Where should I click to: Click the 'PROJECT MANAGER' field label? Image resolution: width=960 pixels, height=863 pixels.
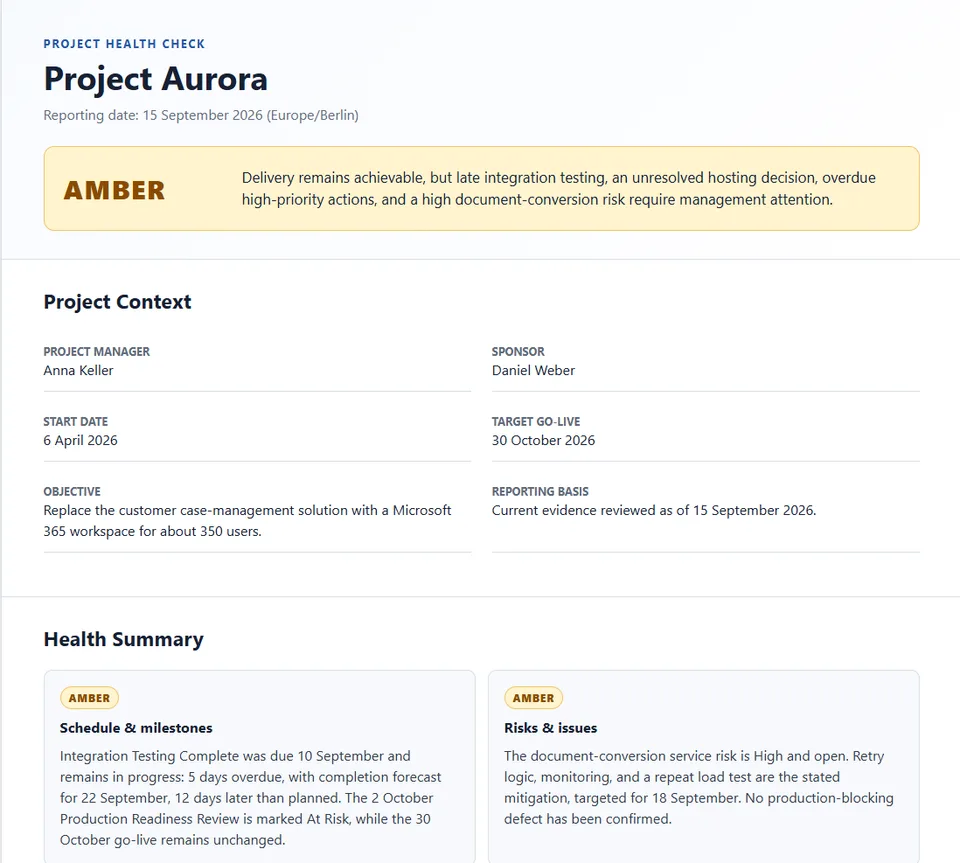pos(97,352)
